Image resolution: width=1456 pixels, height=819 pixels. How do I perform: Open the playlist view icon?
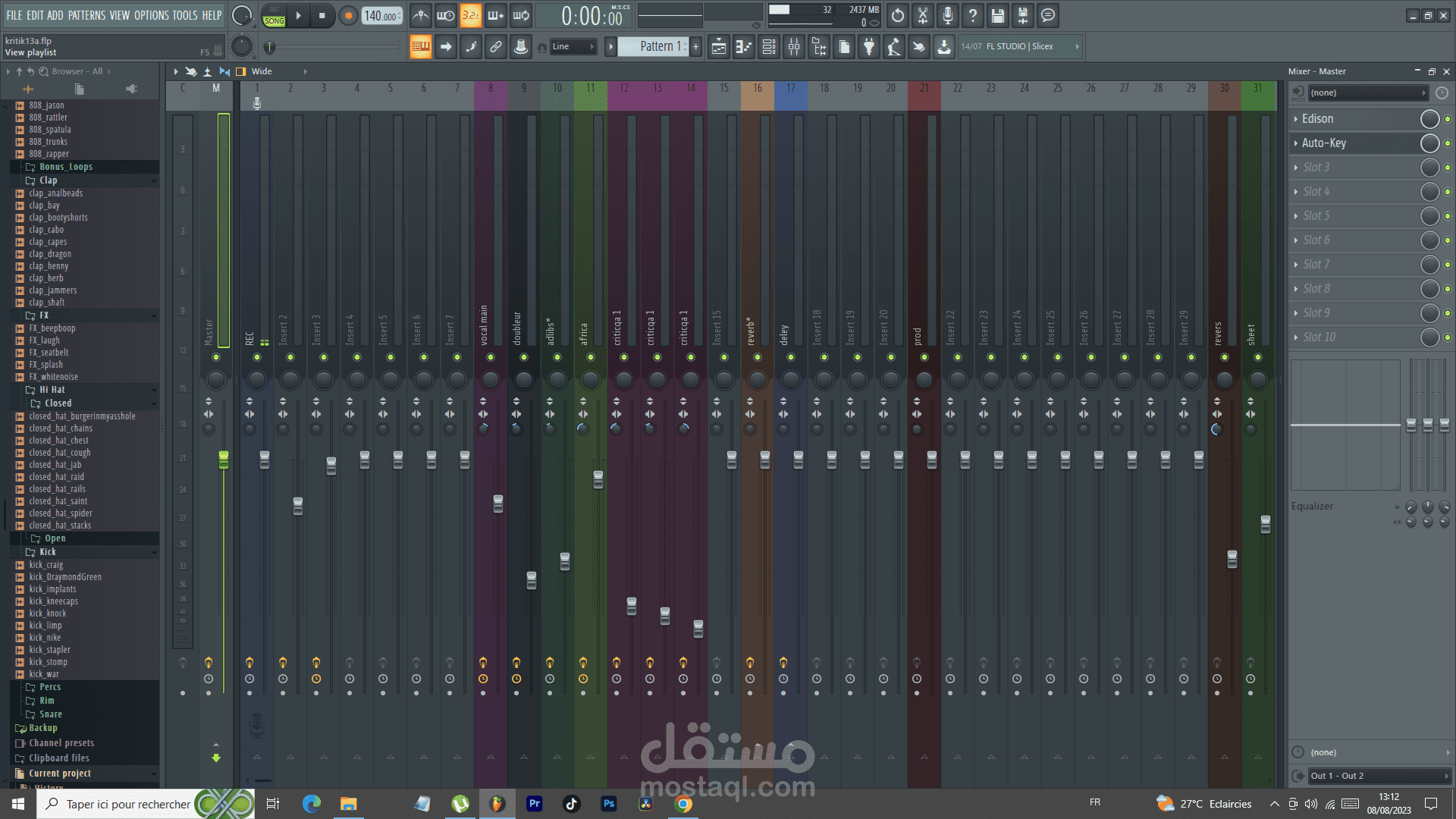719,47
